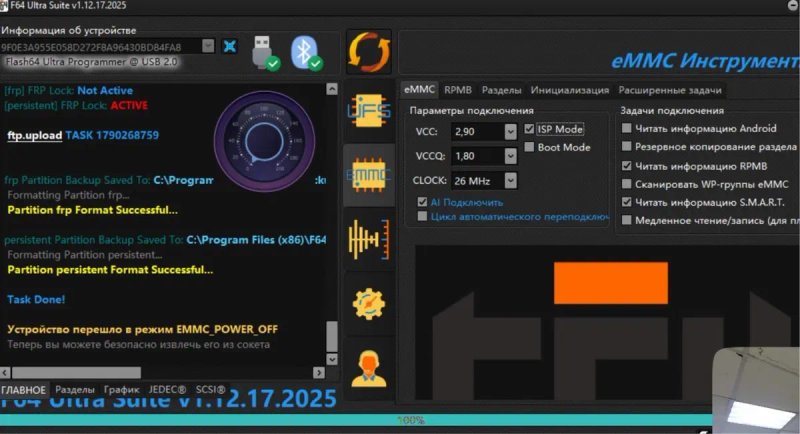Open the waveform signal analyzer icon
The height and width of the screenshot is (434, 800).
[368, 239]
